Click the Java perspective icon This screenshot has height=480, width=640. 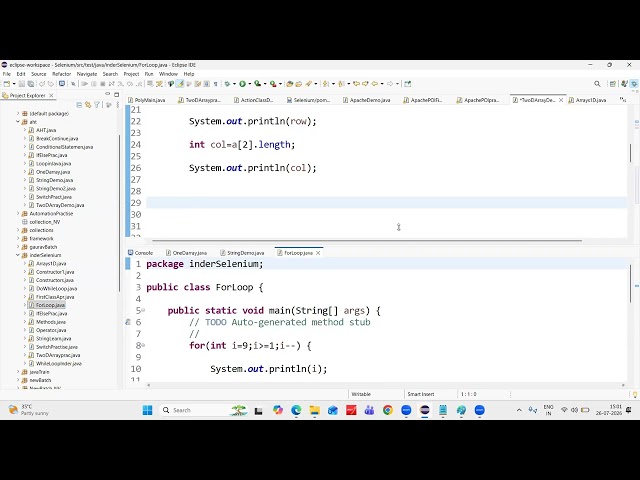624,84
